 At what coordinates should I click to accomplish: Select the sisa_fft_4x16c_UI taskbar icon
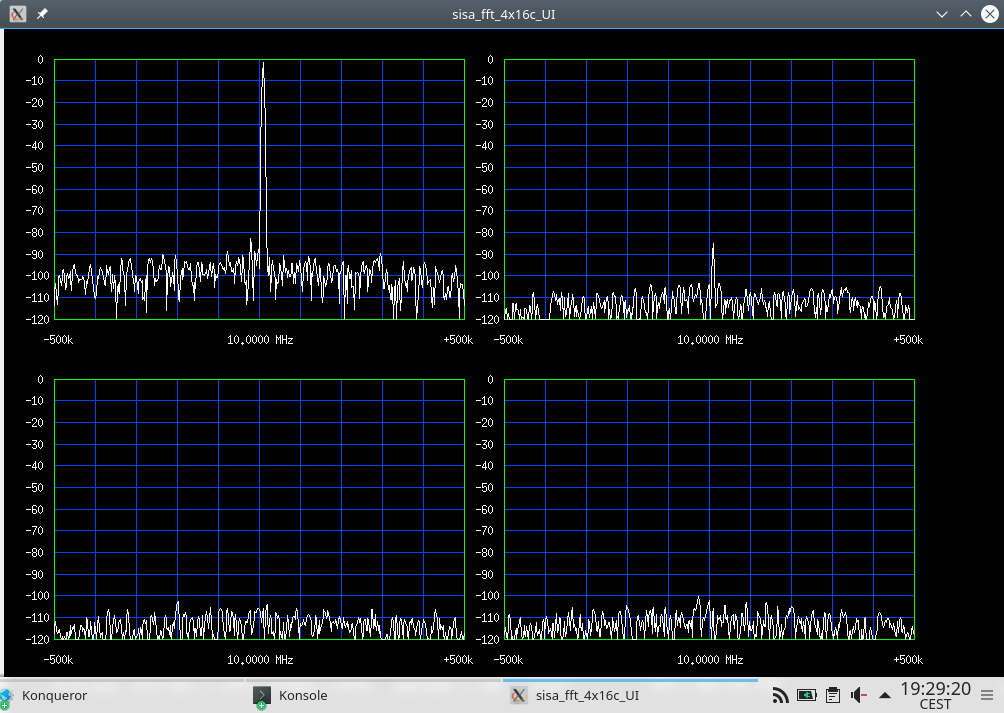pos(518,694)
